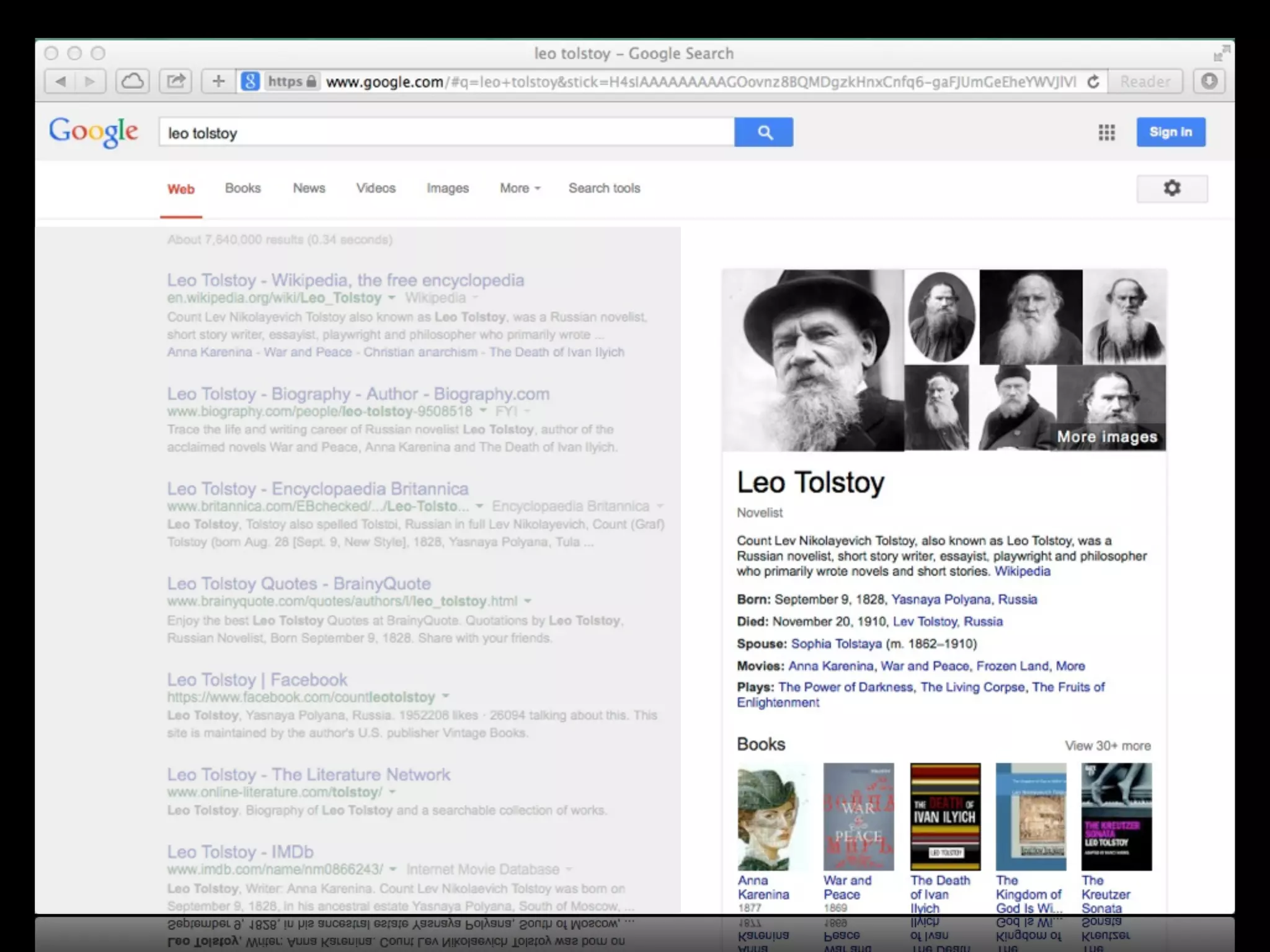Open the Google apps grid icon
This screenshot has height=952, width=1270.
[1106, 132]
